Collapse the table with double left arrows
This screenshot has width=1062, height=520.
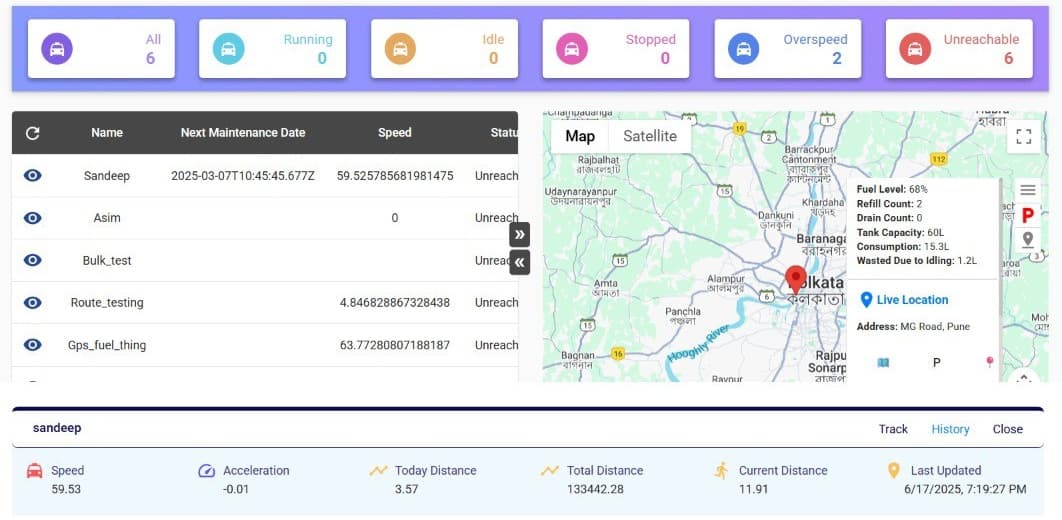(x=519, y=262)
